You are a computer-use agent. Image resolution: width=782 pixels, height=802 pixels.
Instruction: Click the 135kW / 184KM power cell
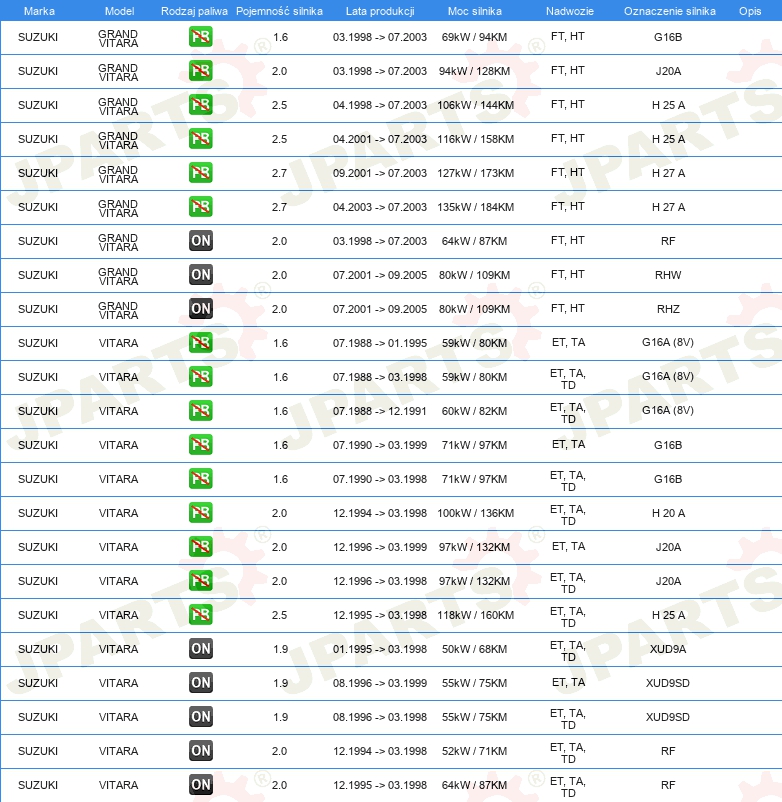[x=476, y=207]
